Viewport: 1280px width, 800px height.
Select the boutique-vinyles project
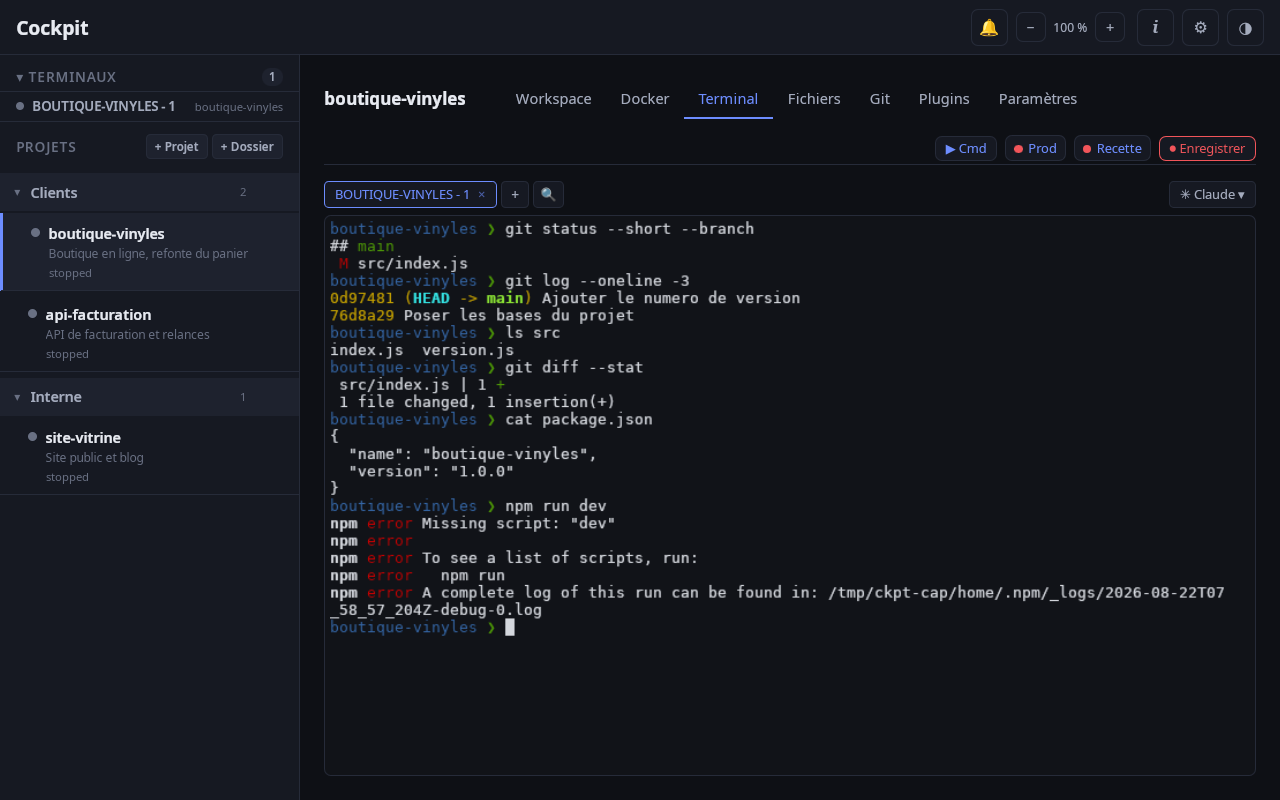pyautogui.click(x=150, y=251)
